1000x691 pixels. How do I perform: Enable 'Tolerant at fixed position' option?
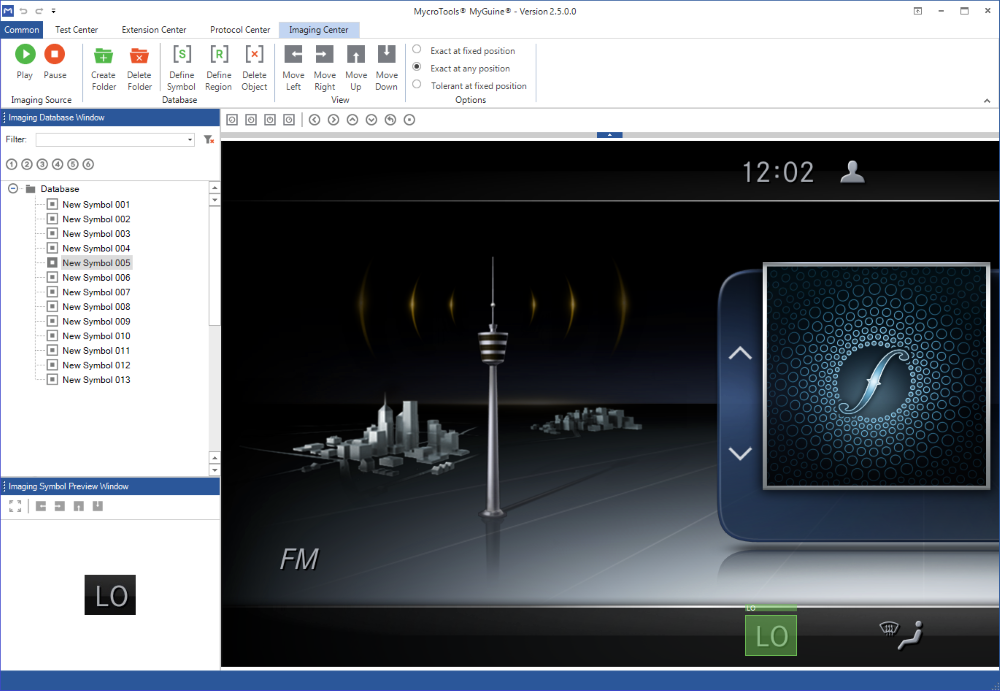(417, 85)
